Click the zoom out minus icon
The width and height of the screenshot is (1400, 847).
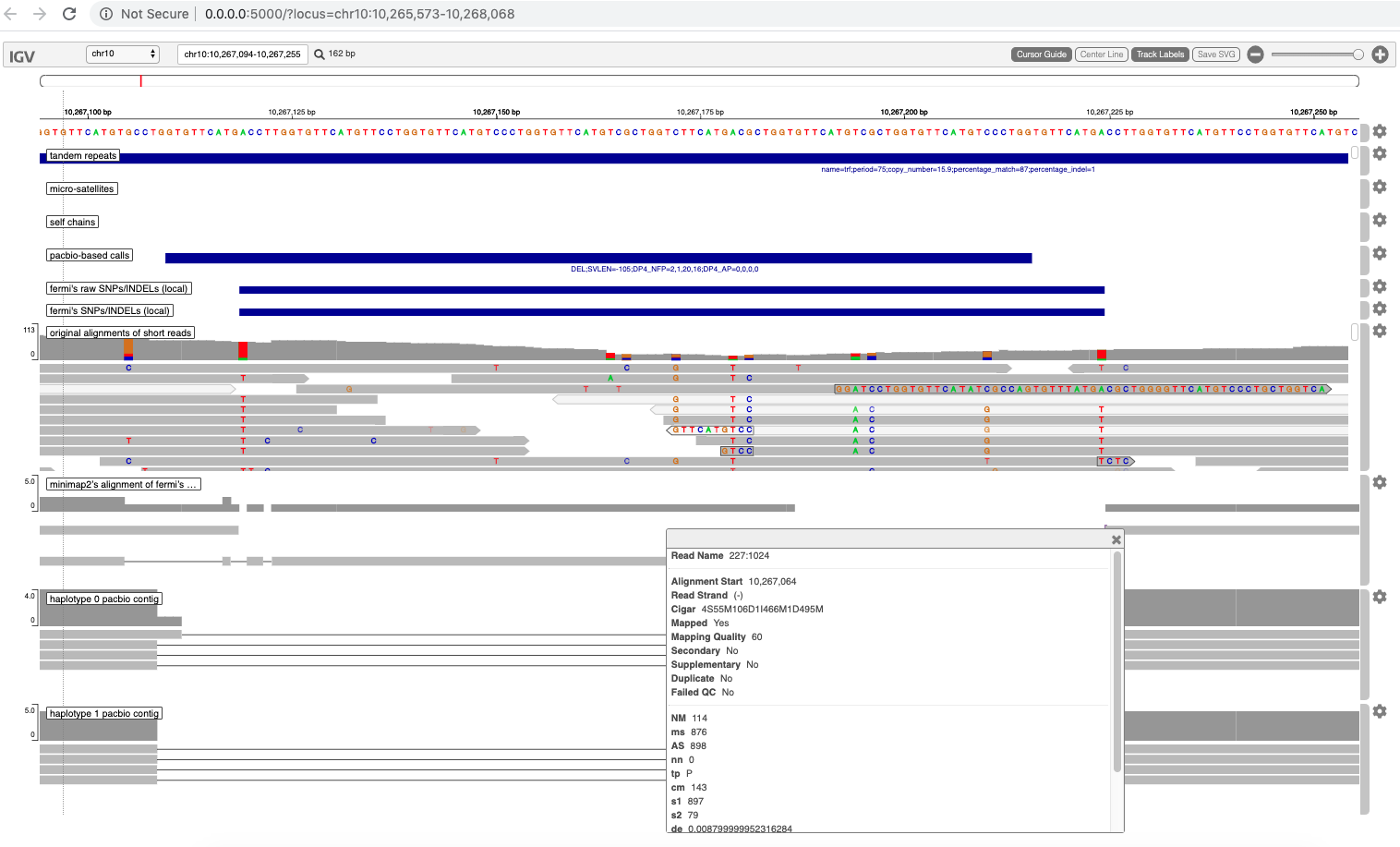(1255, 54)
